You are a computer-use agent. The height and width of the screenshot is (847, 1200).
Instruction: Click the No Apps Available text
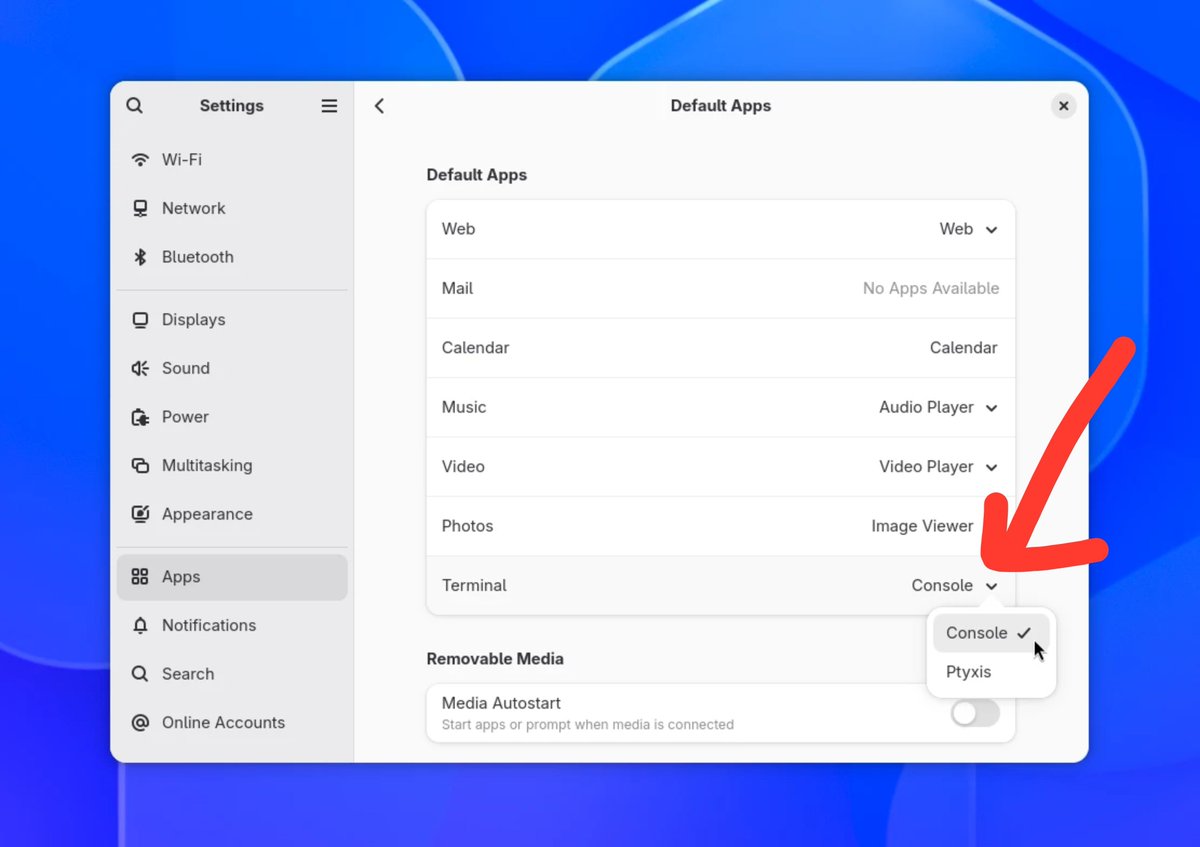pyautogui.click(x=931, y=288)
